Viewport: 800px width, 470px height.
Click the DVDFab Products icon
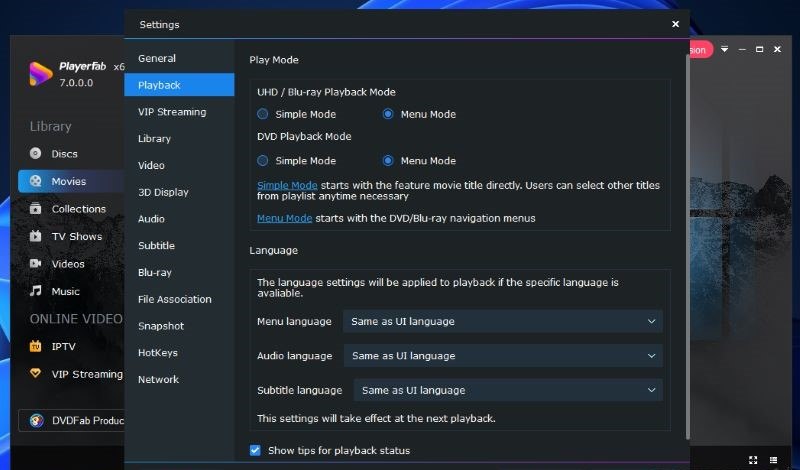tap(36, 420)
